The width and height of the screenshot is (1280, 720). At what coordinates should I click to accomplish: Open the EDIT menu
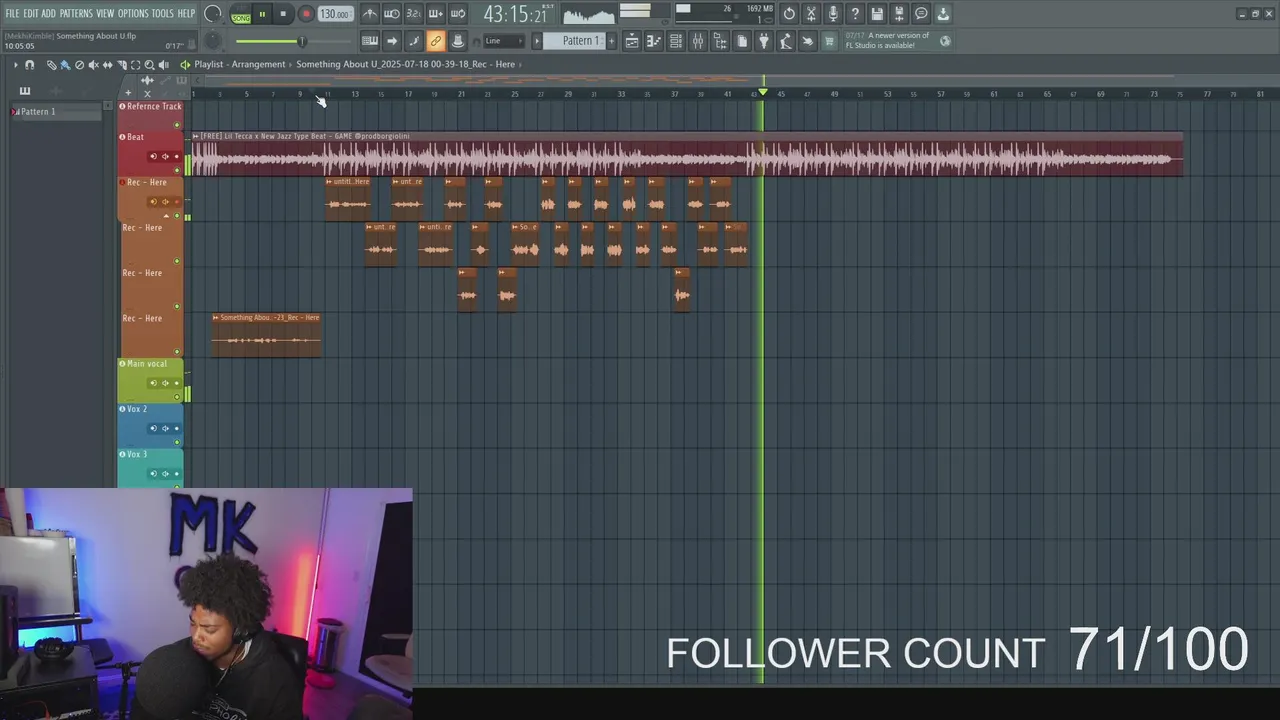click(x=31, y=14)
